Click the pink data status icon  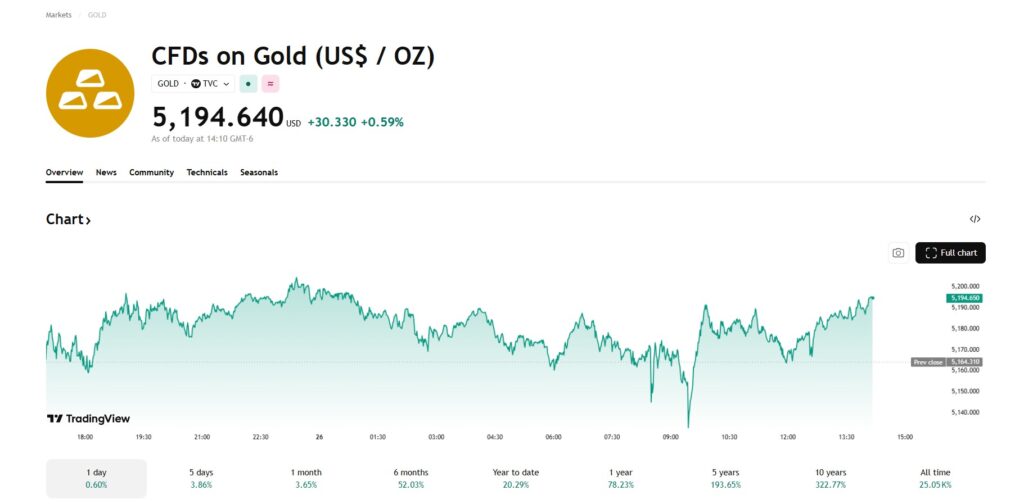click(270, 84)
